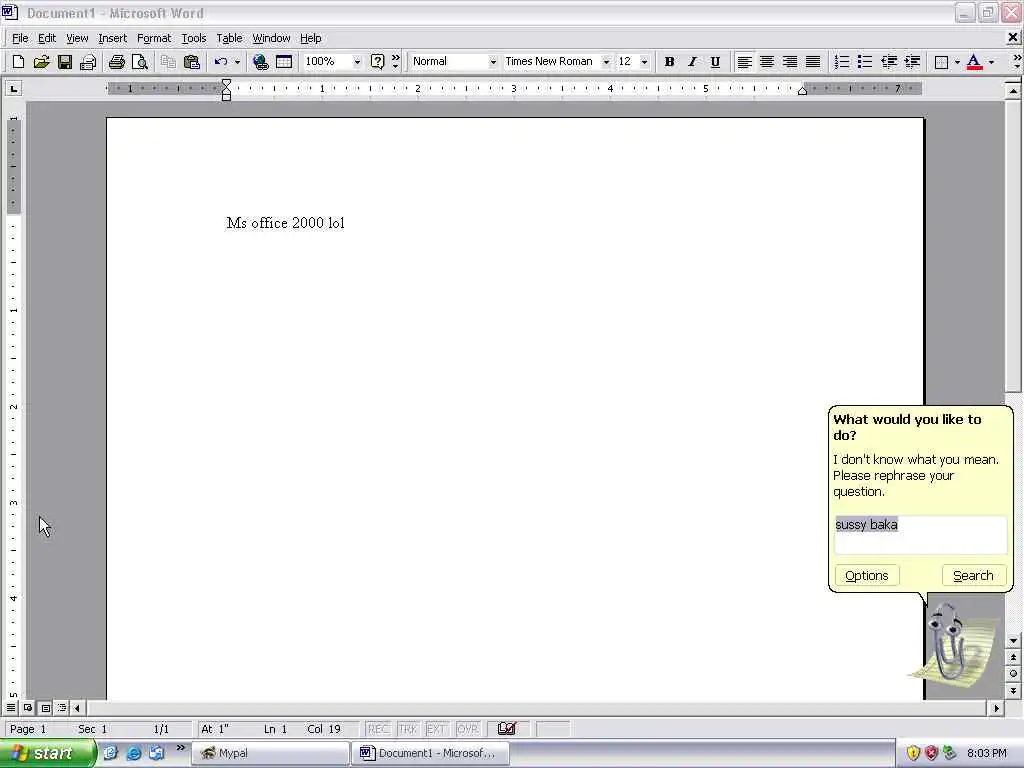Save the document with floppy icon

(65, 62)
